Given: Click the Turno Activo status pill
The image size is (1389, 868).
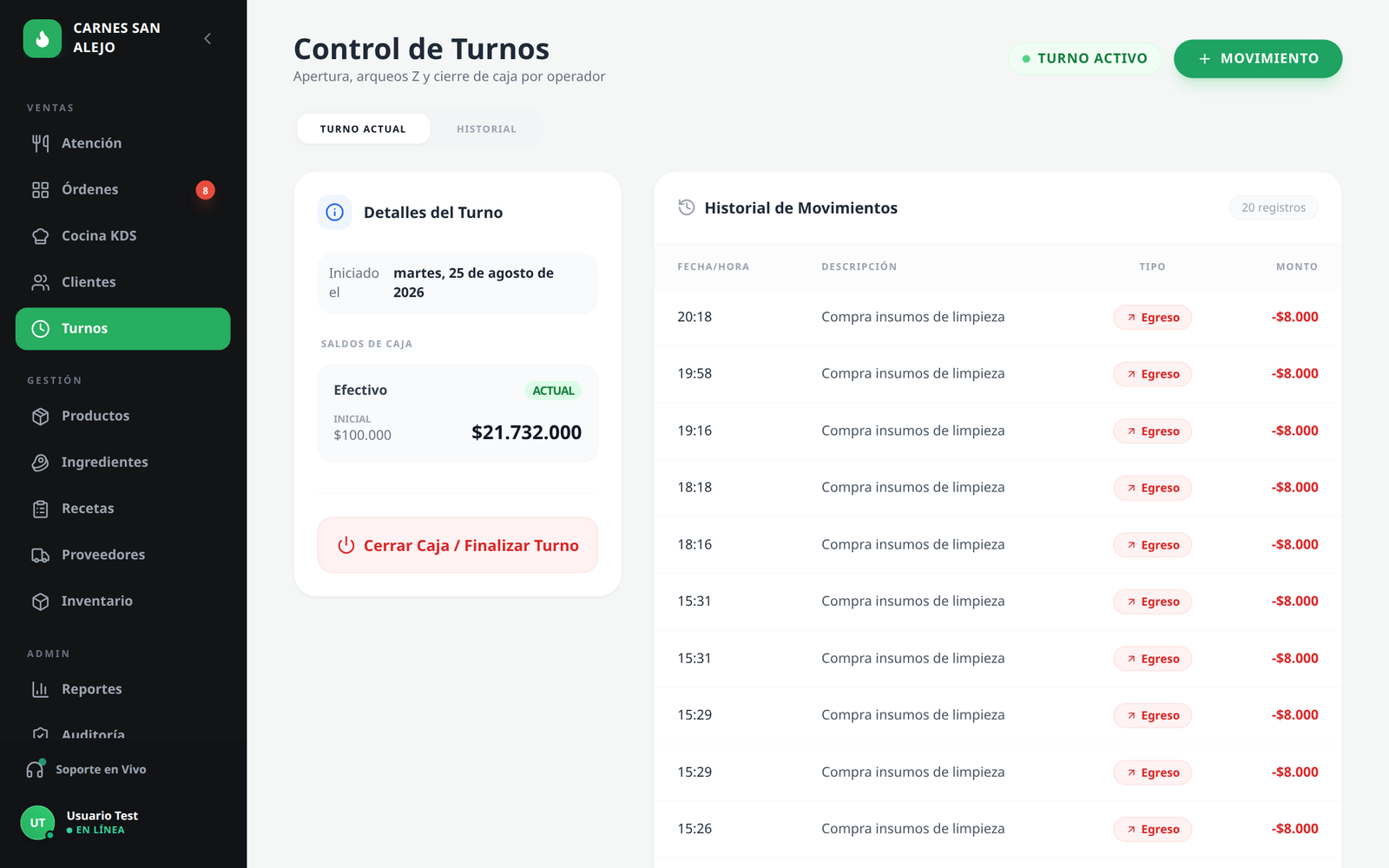Looking at the screenshot, I should (1084, 58).
